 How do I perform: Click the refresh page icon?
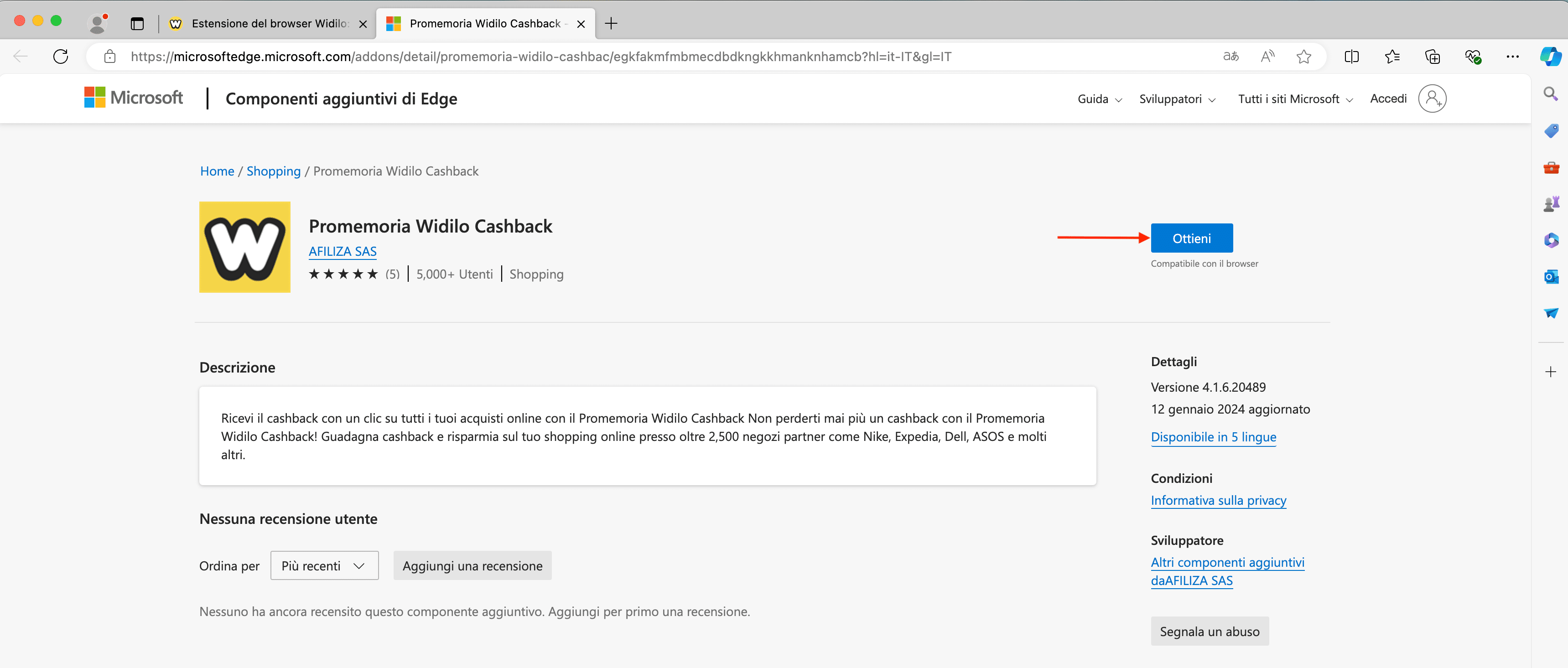pyautogui.click(x=61, y=57)
